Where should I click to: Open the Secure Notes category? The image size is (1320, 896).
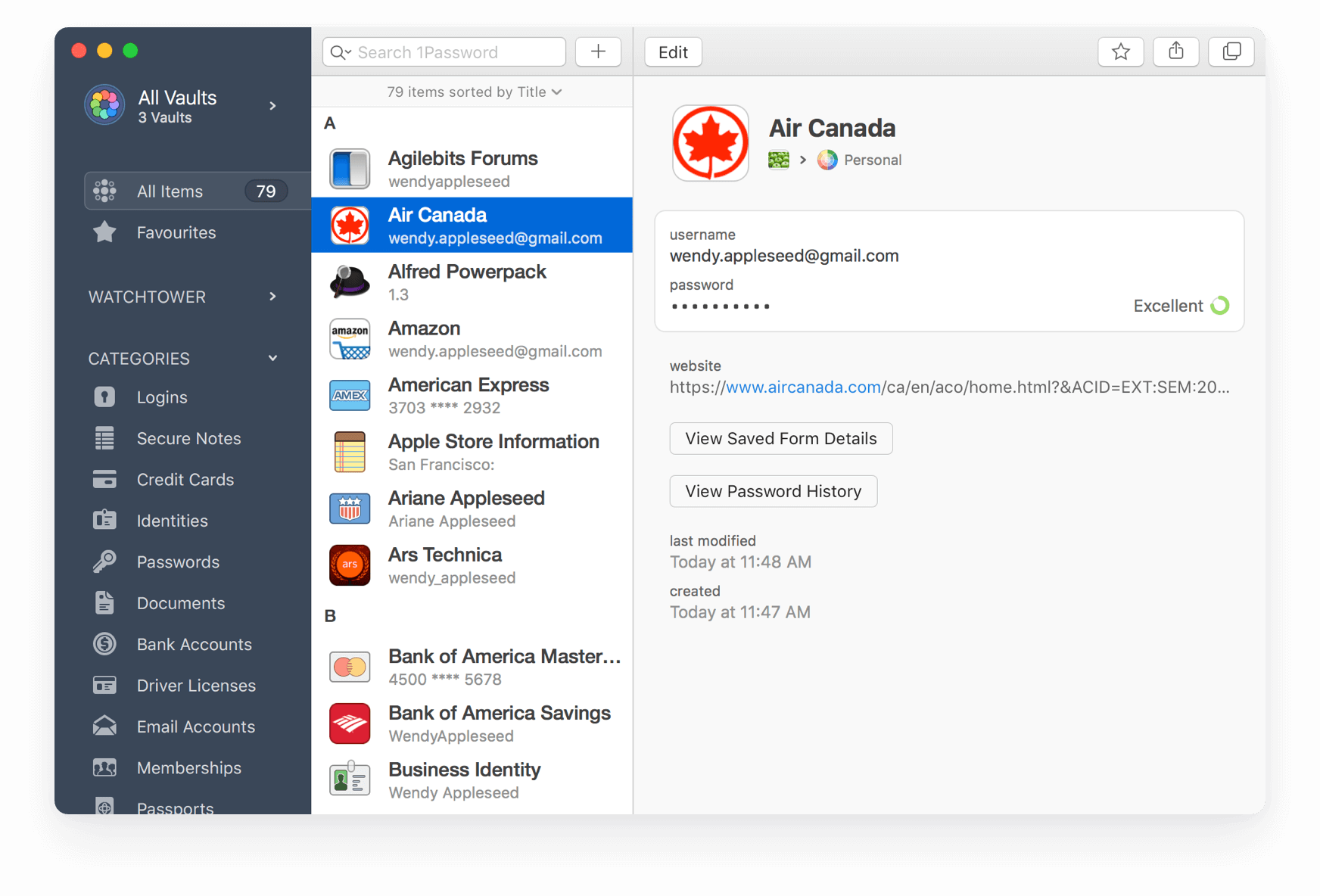pyautogui.click(x=188, y=438)
